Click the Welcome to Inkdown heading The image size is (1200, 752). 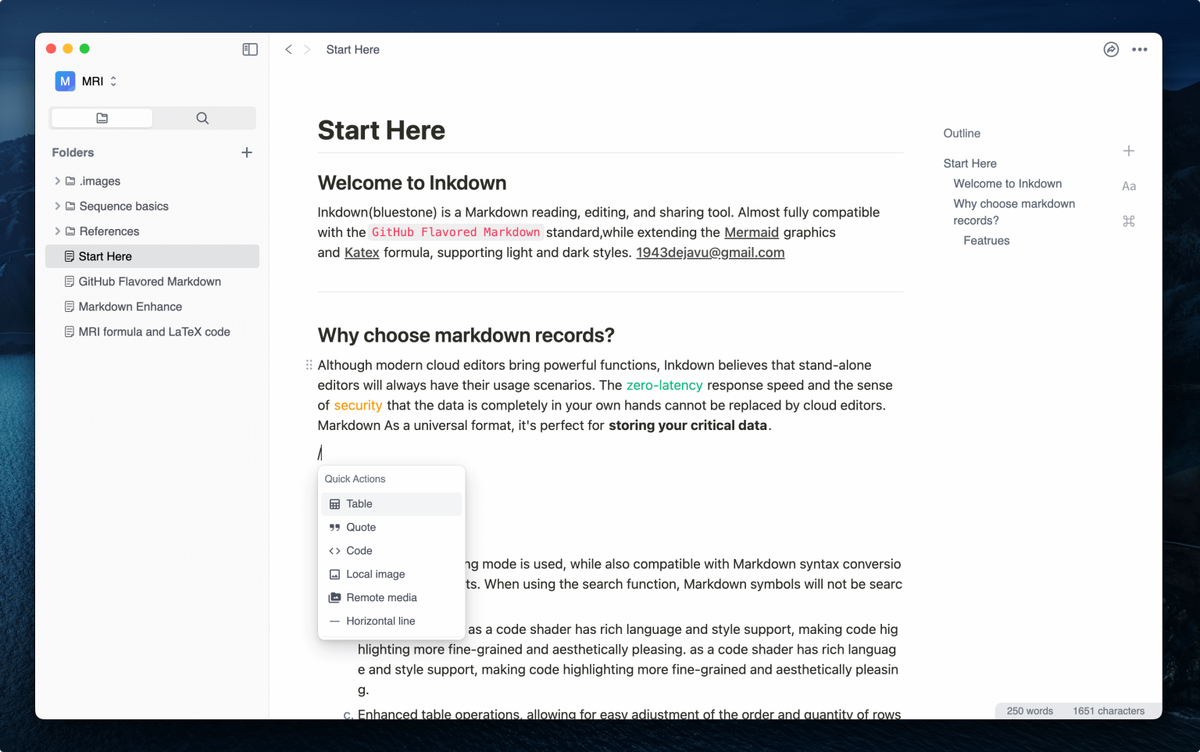[412, 183]
